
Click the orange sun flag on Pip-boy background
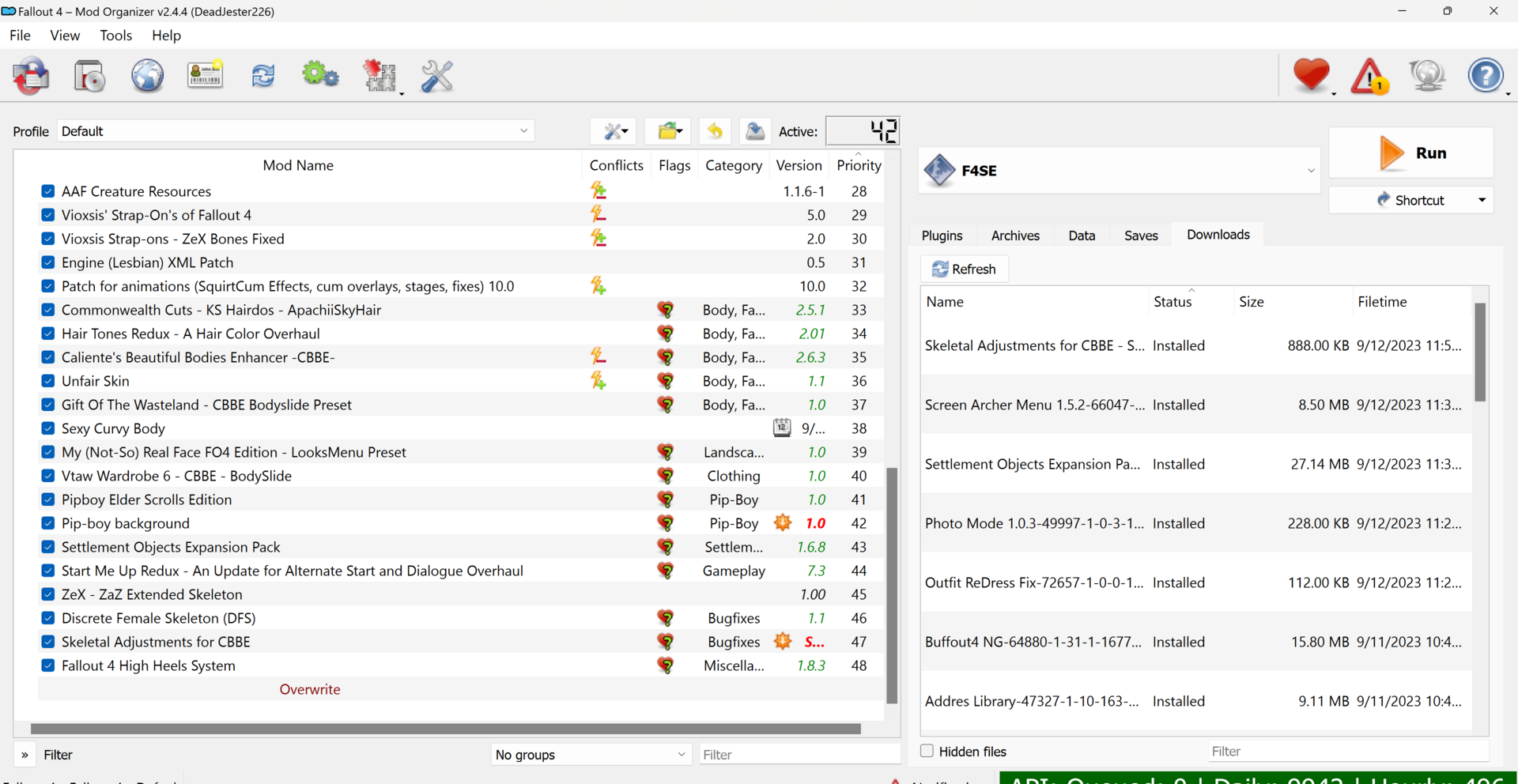pos(783,522)
